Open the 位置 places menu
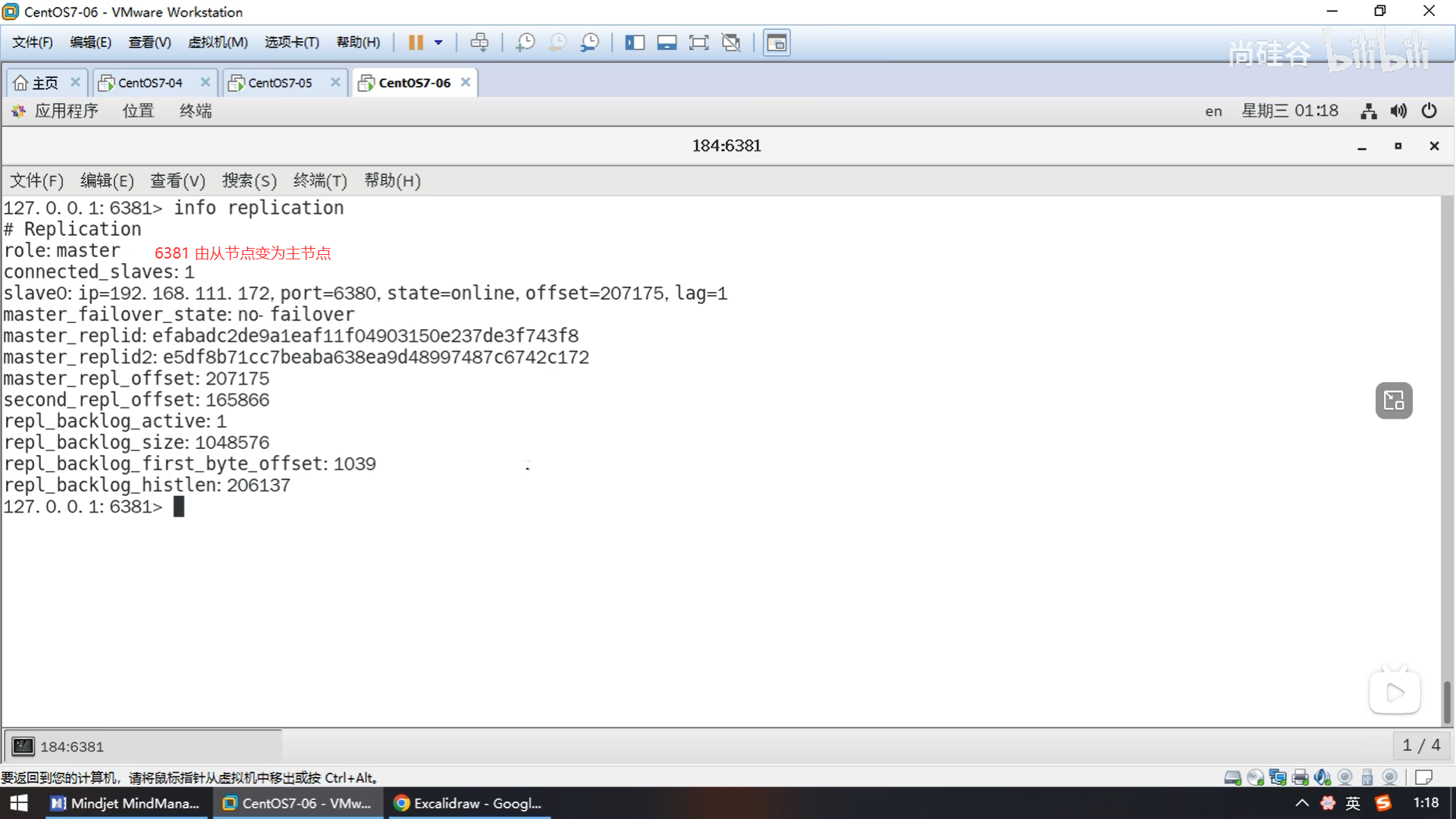Viewport: 1456px width, 819px height. click(138, 111)
